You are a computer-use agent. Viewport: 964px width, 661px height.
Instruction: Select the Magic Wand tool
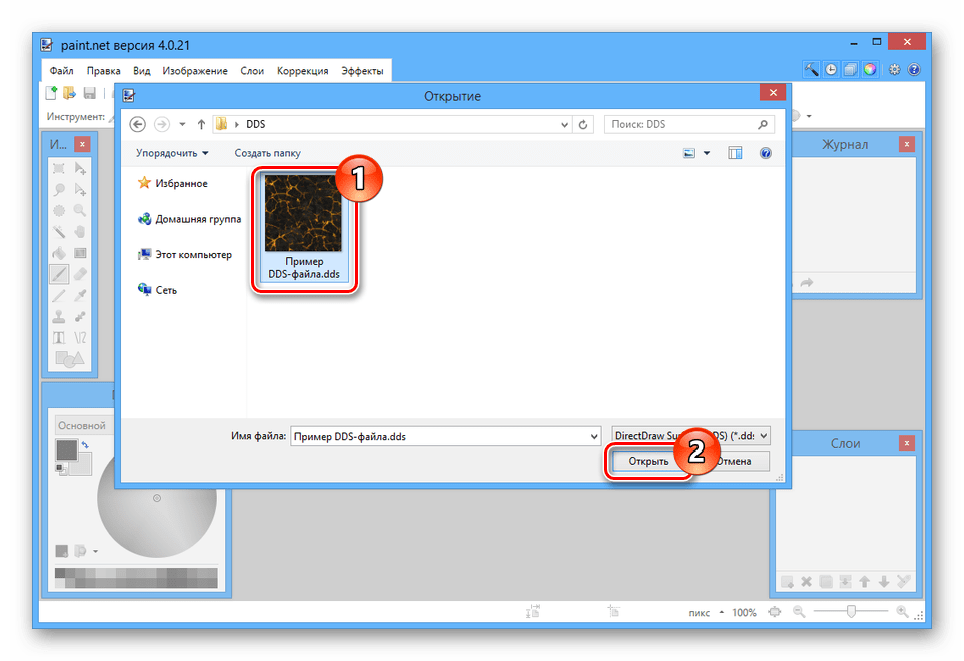(x=59, y=231)
